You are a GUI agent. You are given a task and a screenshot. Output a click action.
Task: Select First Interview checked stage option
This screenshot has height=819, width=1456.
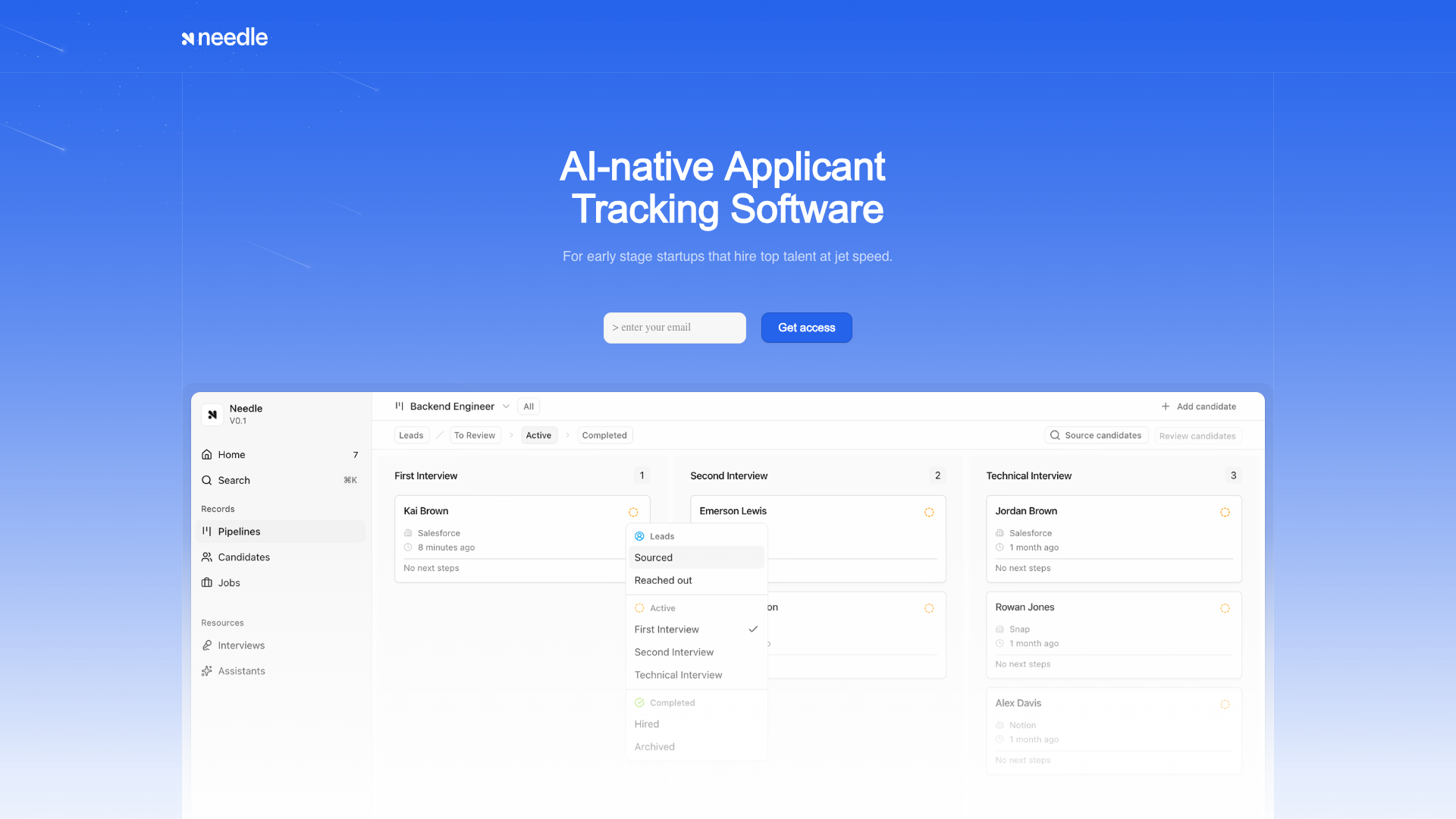tap(696, 629)
